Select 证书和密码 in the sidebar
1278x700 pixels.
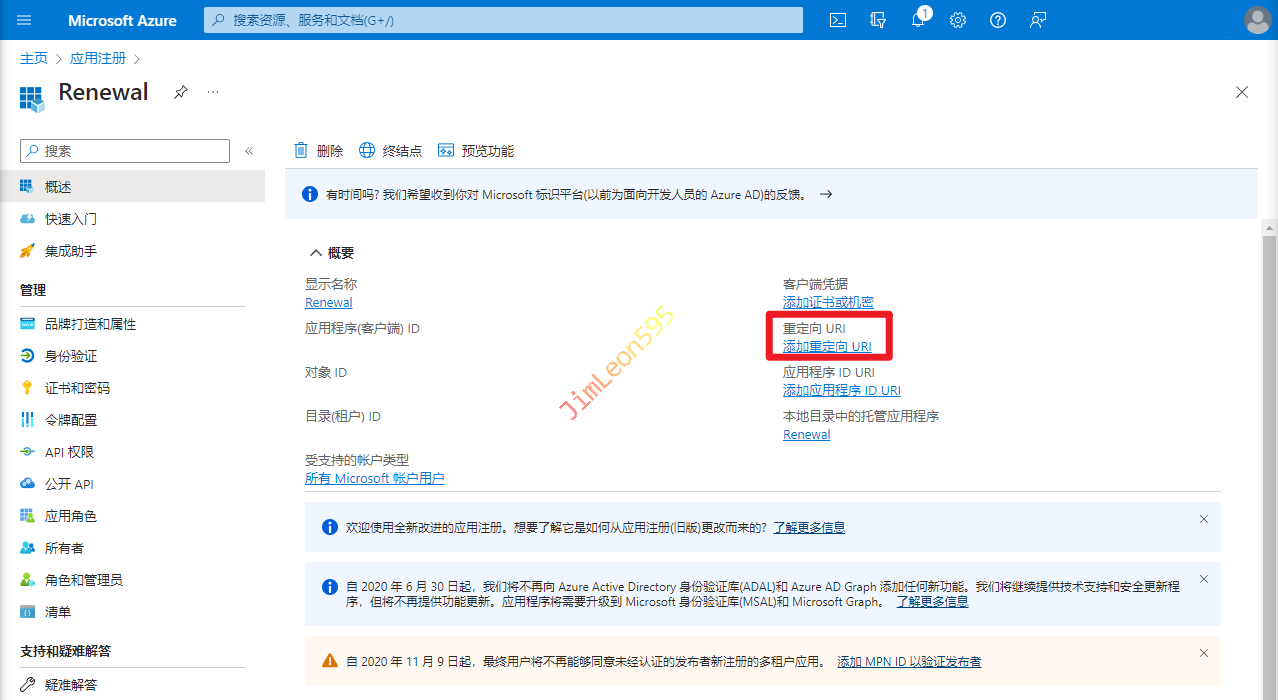[77, 388]
